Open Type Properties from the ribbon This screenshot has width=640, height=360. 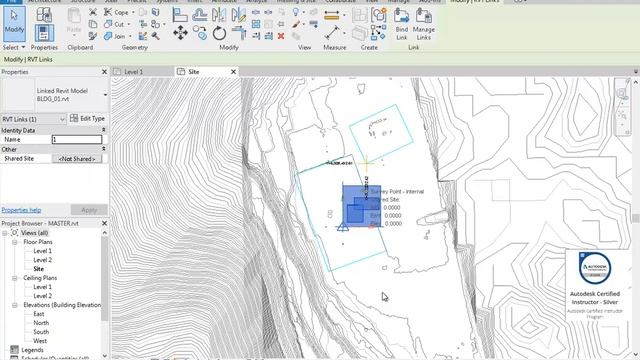(x=44, y=15)
